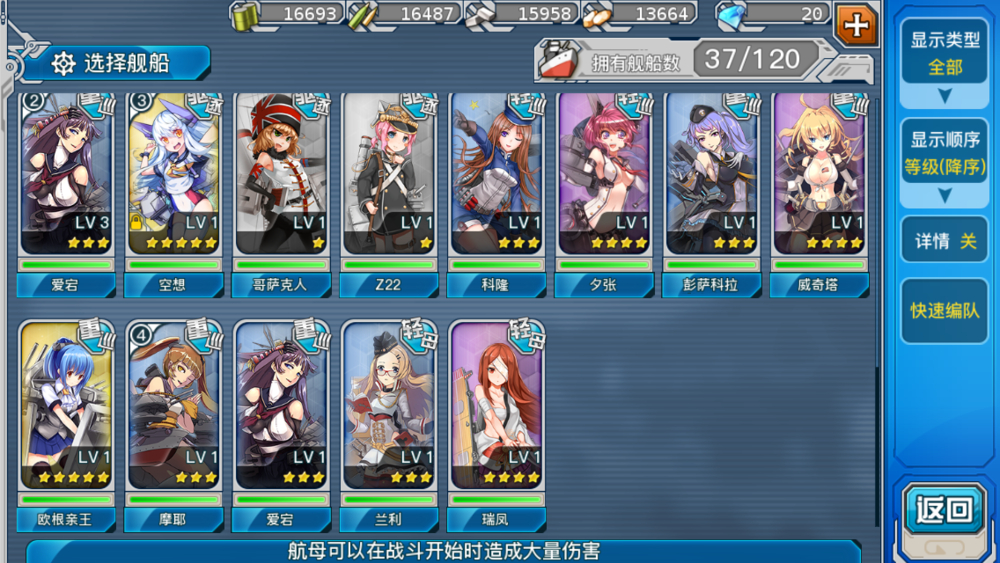Click the 快速编队 quick formation button

point(945,311)
